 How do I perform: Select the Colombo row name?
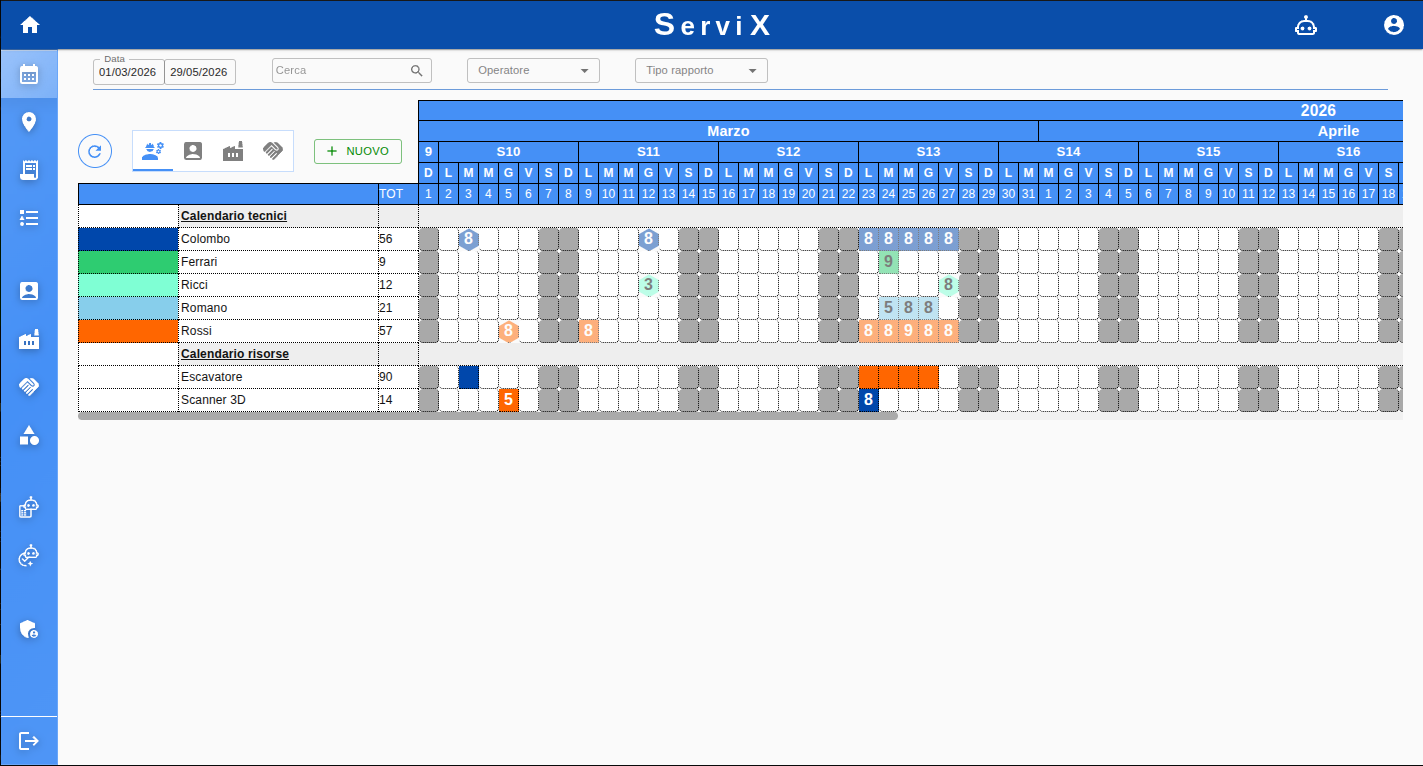pyautogui.click(x=205, y=239)
